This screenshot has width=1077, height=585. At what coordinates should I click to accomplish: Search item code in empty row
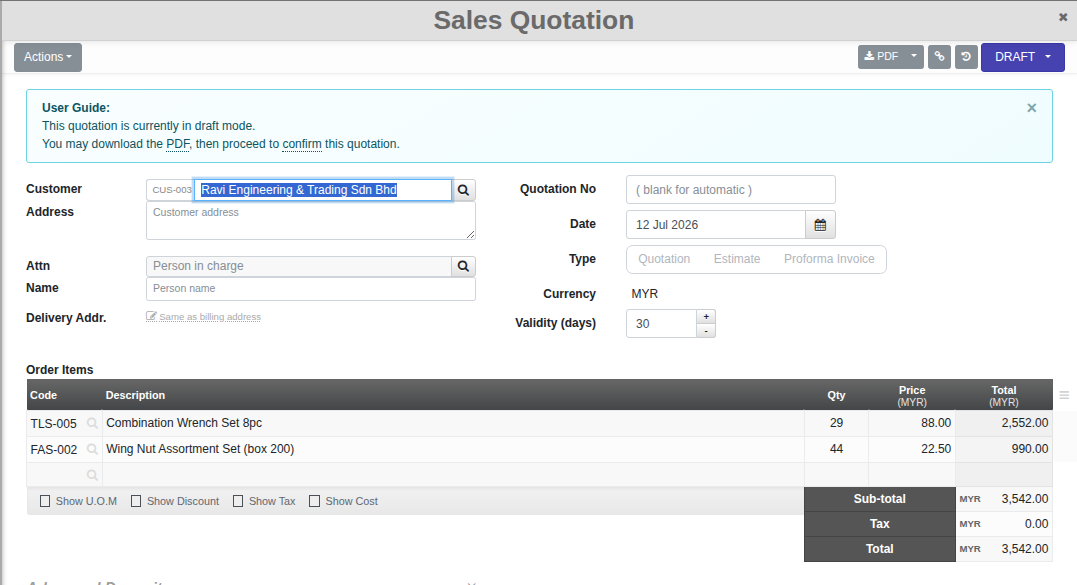click(x=92, y=475)
